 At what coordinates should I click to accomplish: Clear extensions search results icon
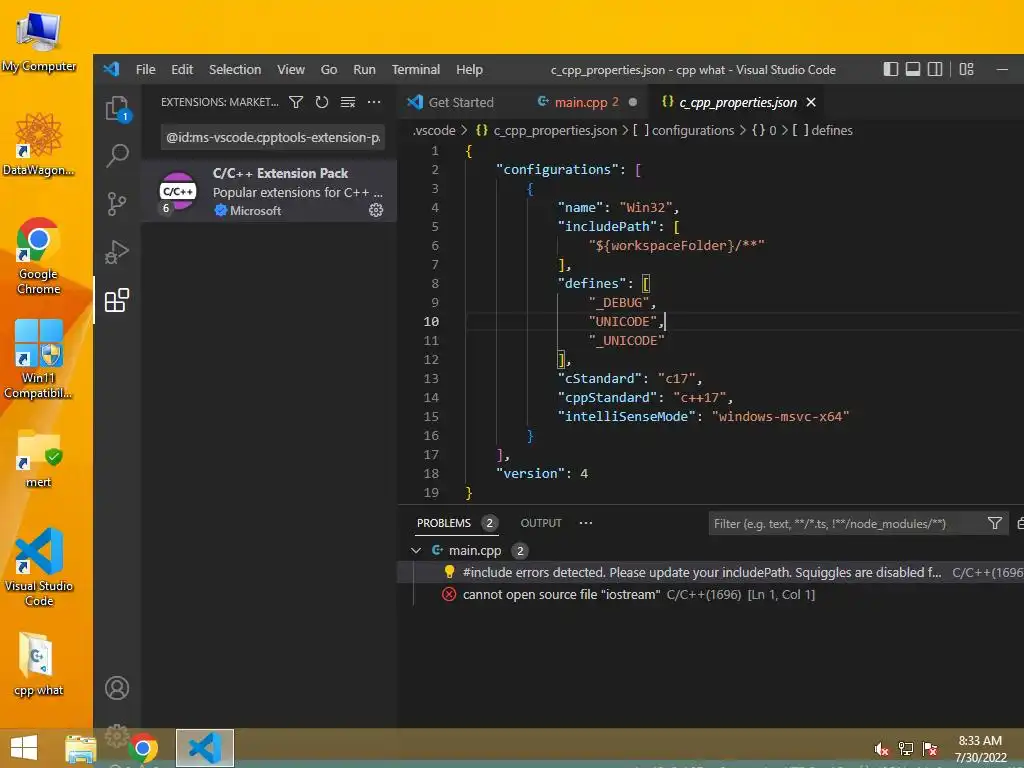(347, 102)
